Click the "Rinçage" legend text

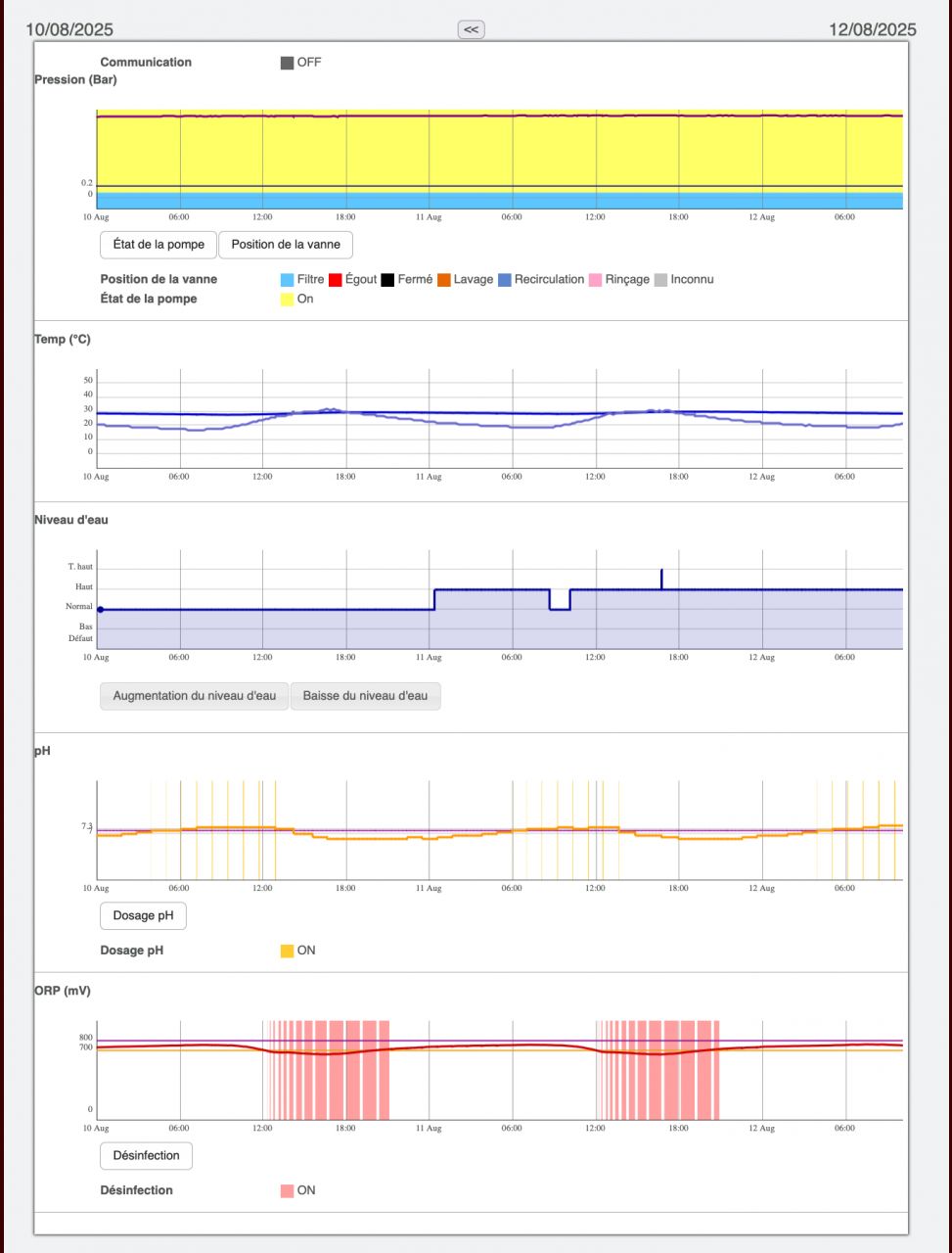[627, 280]
